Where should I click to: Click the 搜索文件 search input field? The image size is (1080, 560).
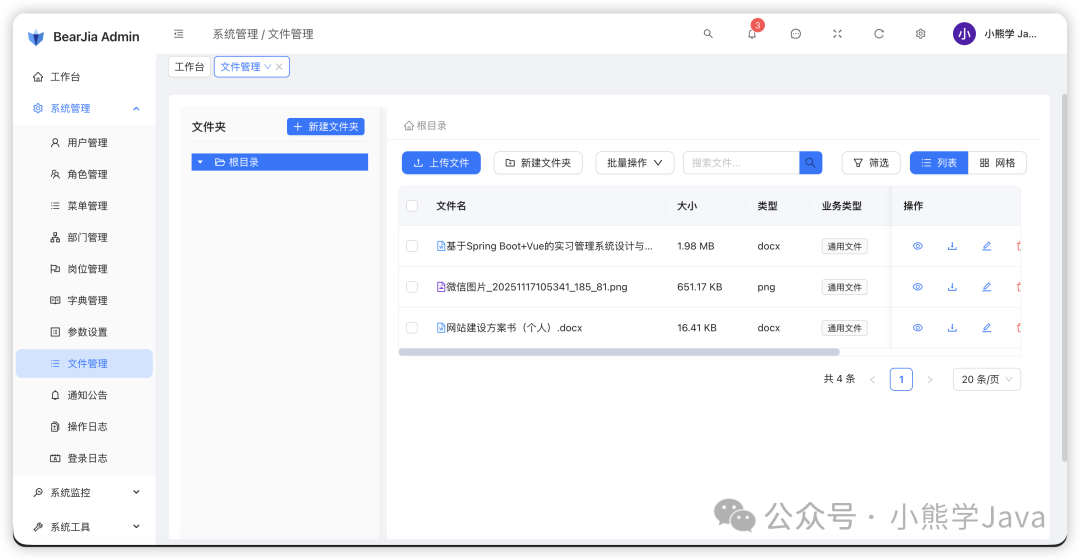(740, 163)
